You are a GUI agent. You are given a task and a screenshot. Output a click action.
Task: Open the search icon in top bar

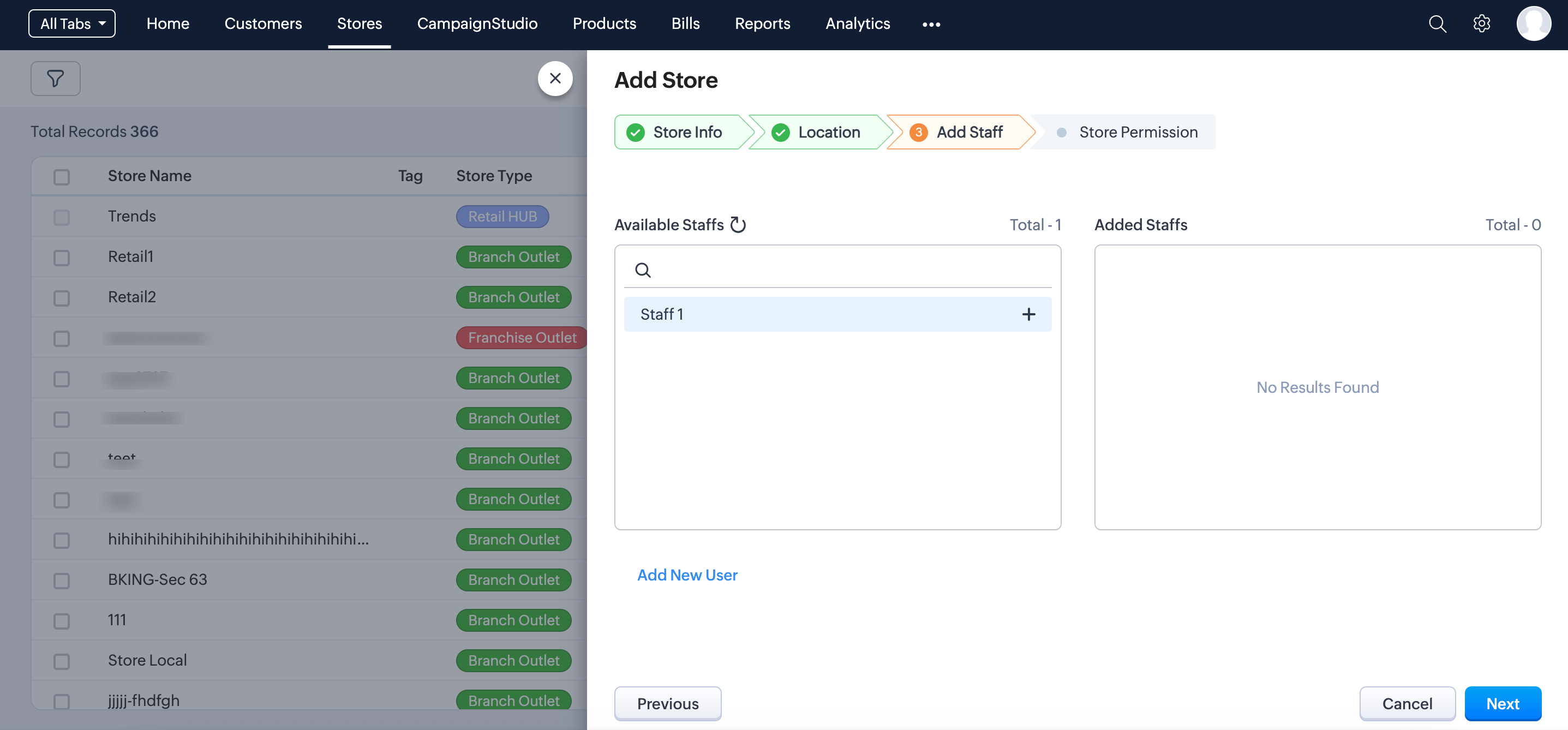pos(1437,25)
